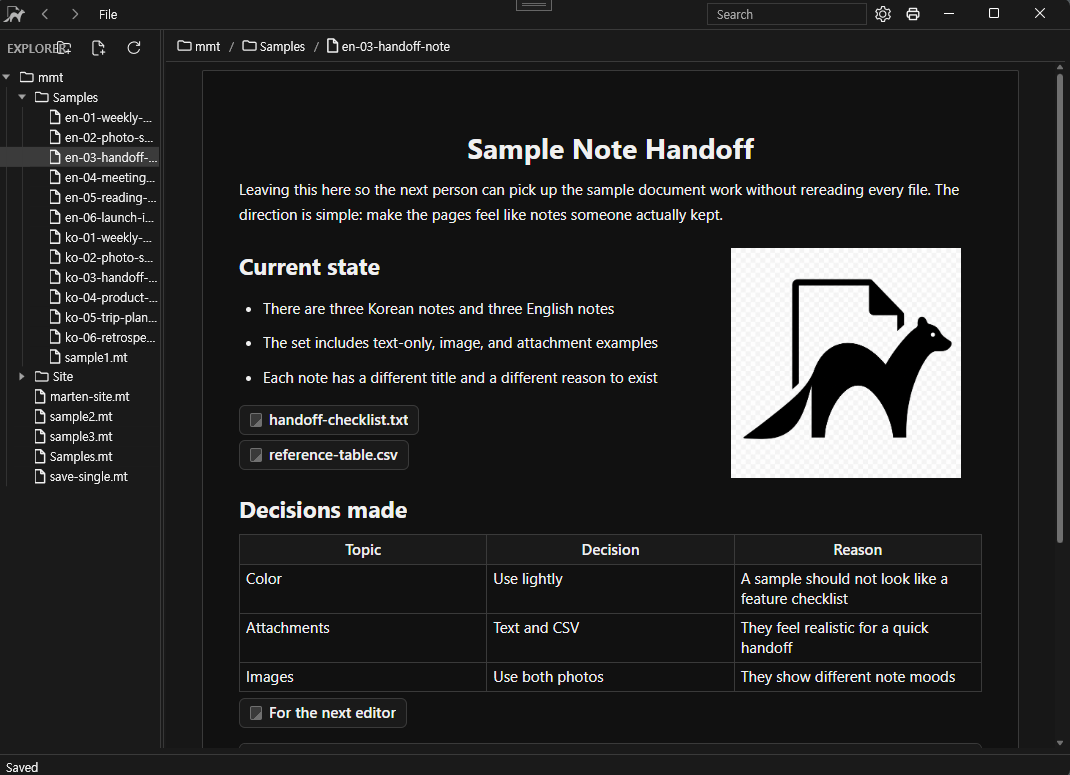Click the marten app logo icon

14,14
